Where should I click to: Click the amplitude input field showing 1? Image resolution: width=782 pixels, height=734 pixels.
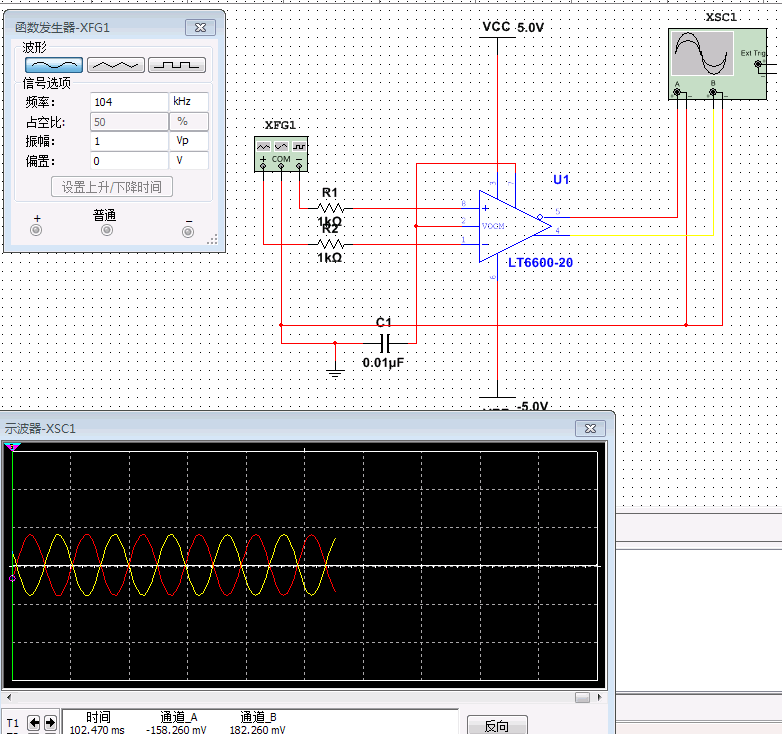coord(128,141)
